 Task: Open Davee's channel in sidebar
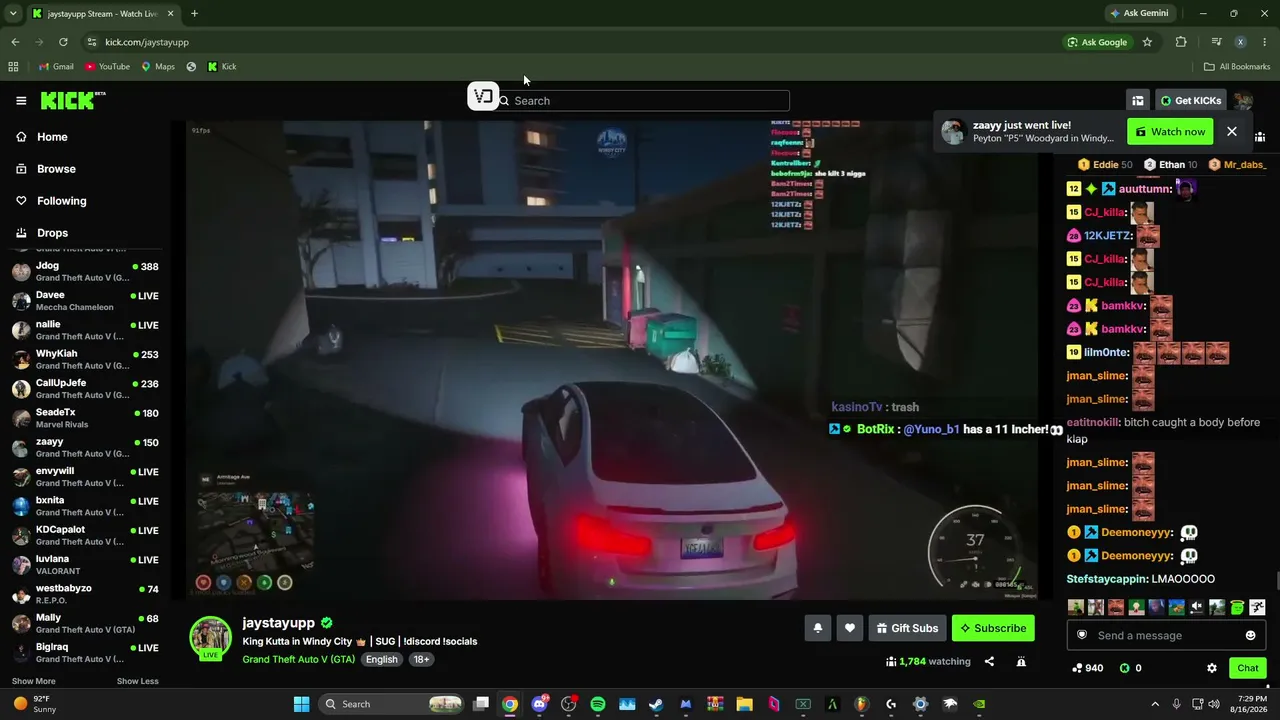point(85,301)
